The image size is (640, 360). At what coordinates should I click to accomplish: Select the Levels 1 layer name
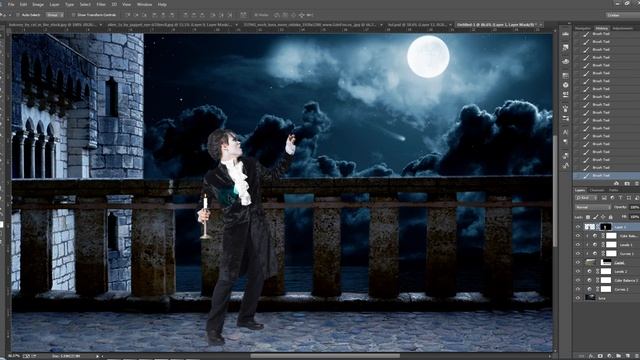coord(626,245)
